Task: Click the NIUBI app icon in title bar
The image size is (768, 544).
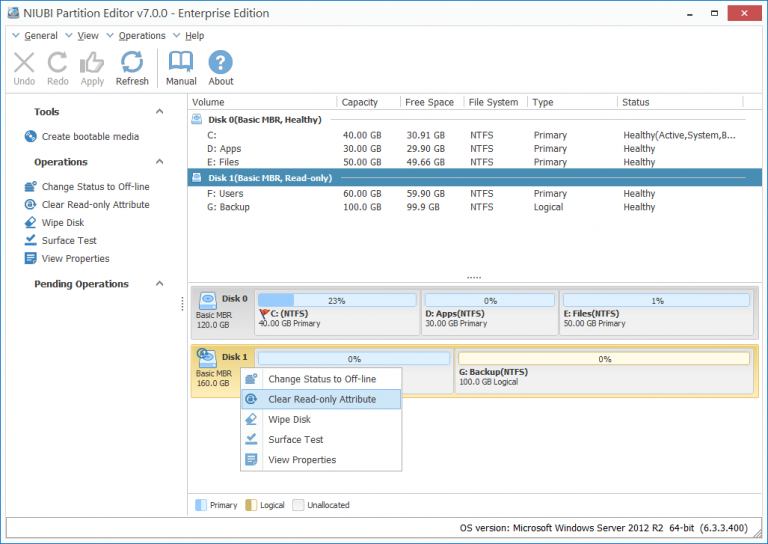Action: click(x=13, y=13)
